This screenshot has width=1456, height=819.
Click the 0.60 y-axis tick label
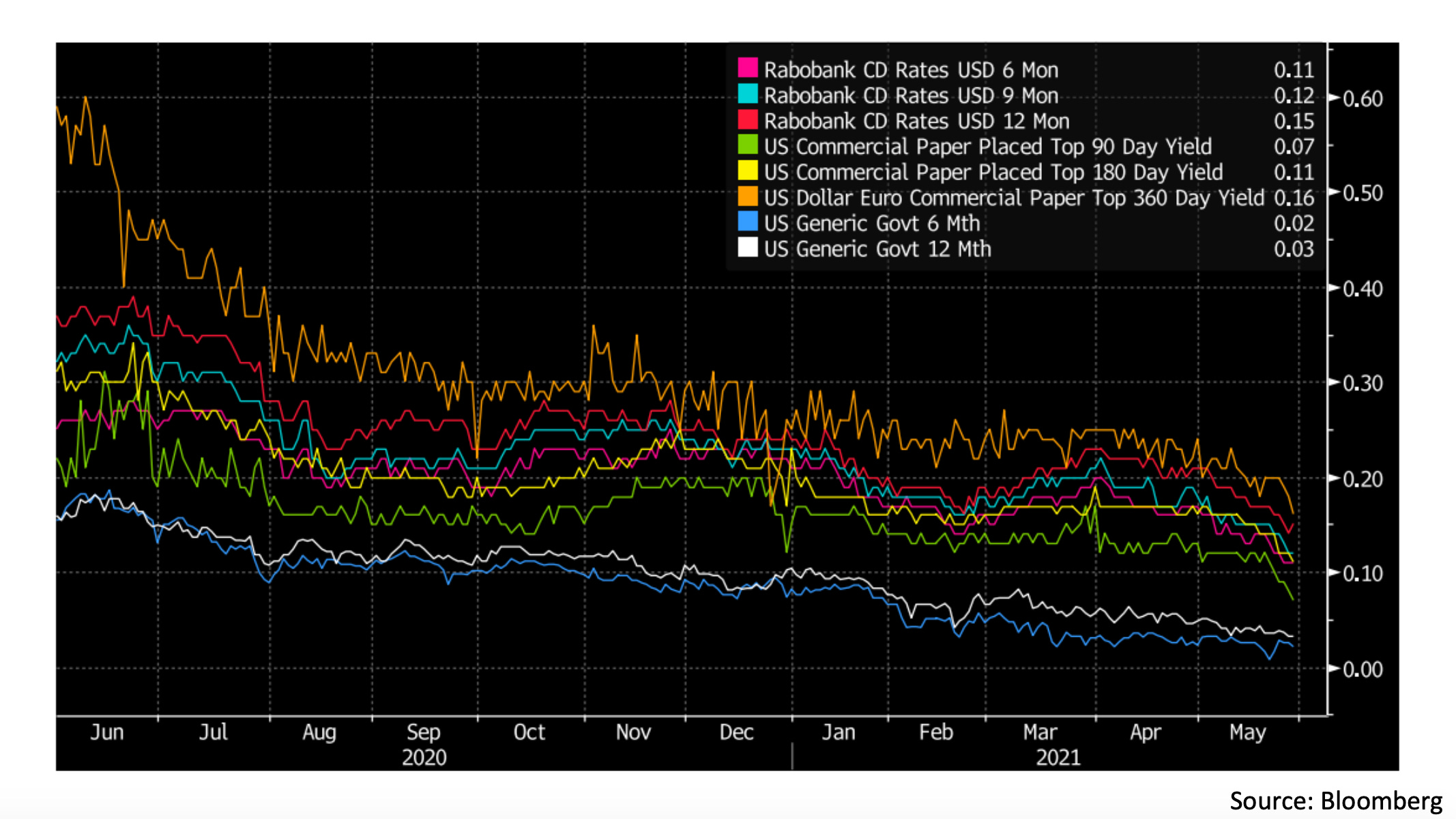(1363, 99)
